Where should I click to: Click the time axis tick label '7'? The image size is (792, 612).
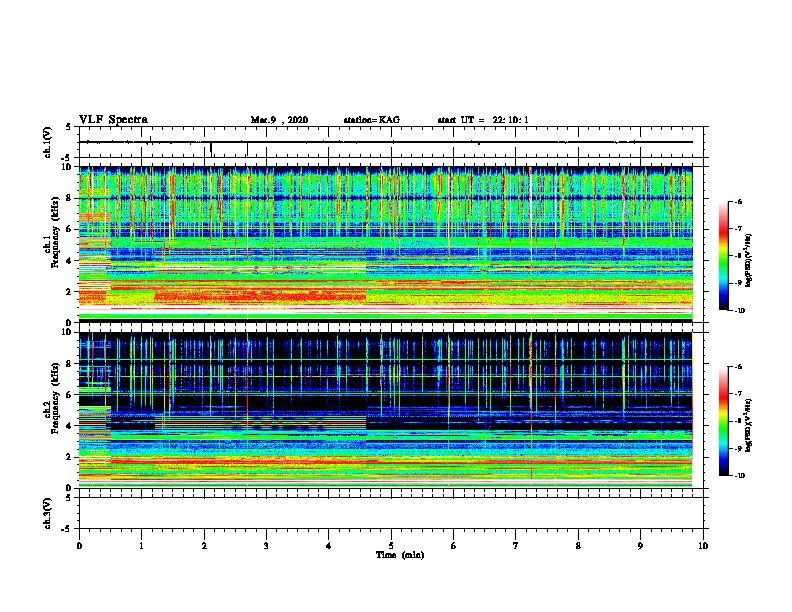click(516, 546)
